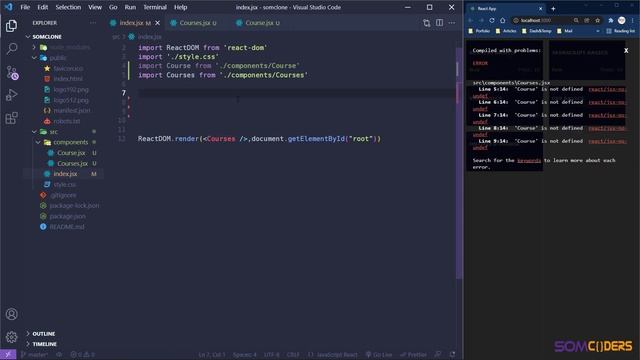Open a new browser tab
This screenshot has width=640, height=360.
[x=553, y=9]
